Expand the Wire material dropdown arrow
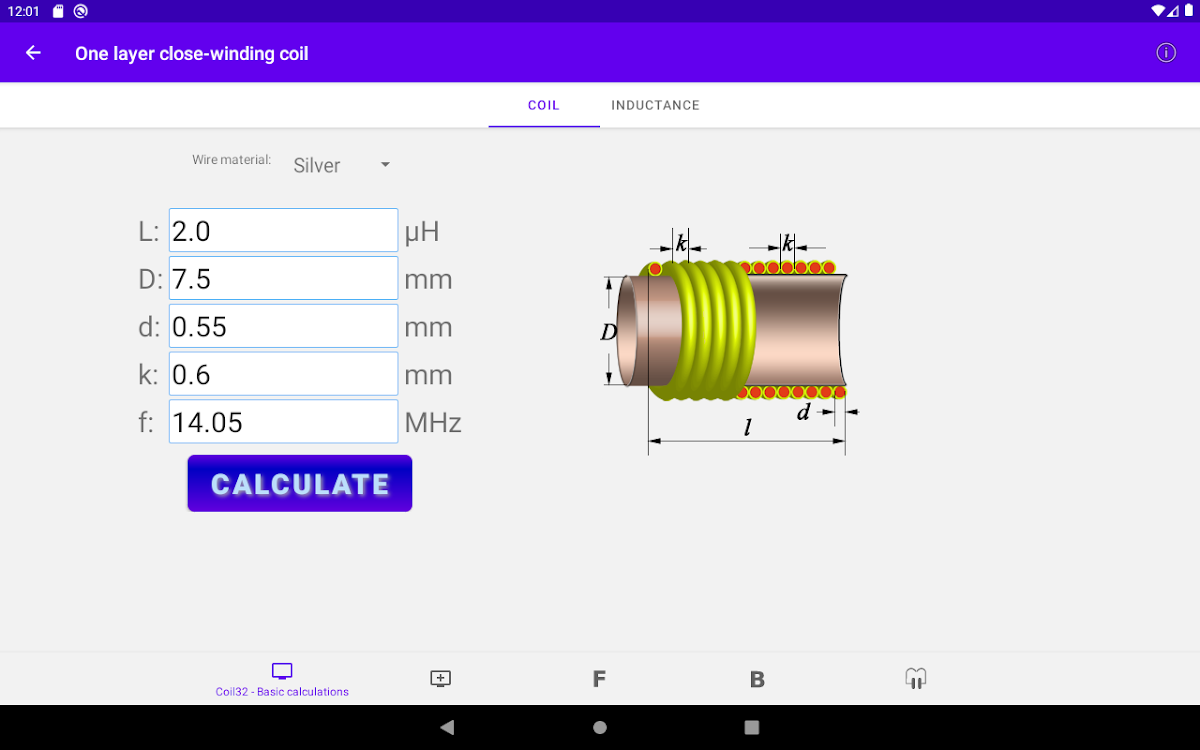The width and height of the screenshot is (1200, 750). point(385,165)
